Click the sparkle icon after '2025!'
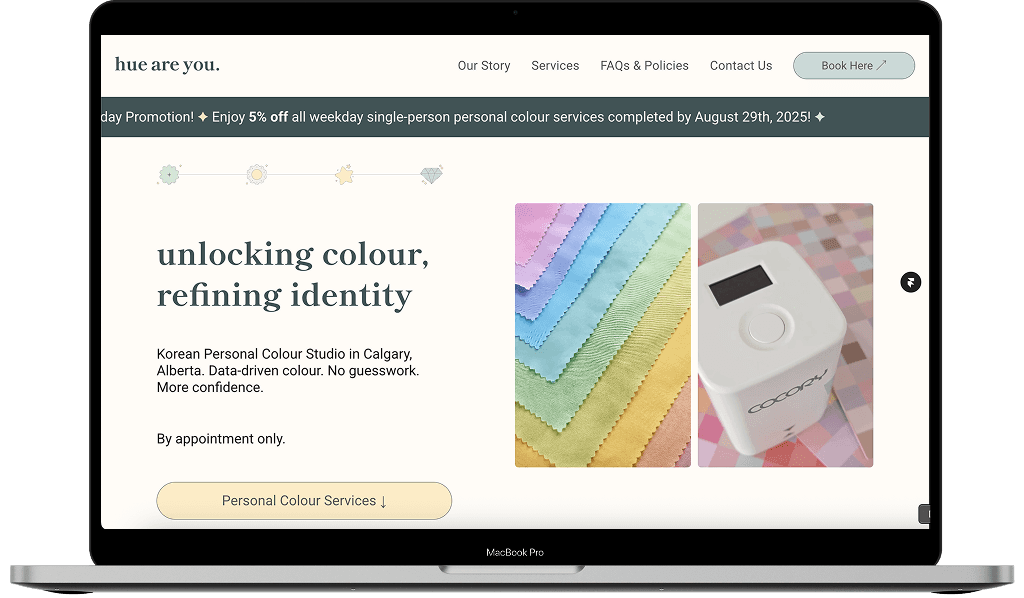 point(820,117)
